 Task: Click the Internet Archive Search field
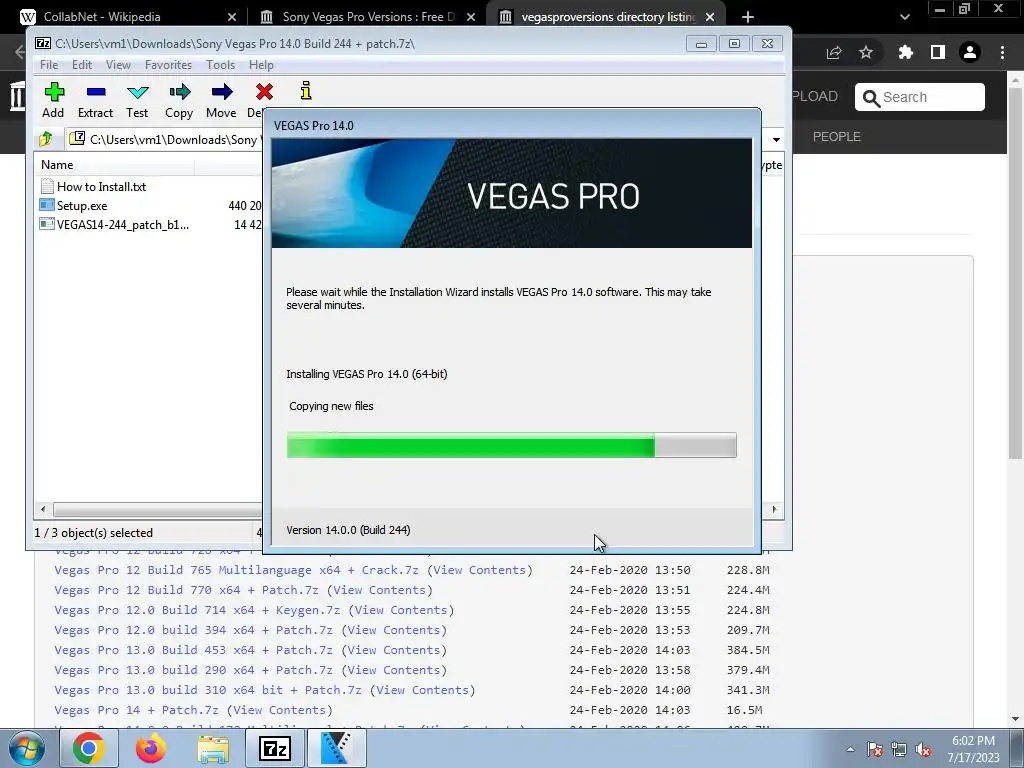coord(920,97)
